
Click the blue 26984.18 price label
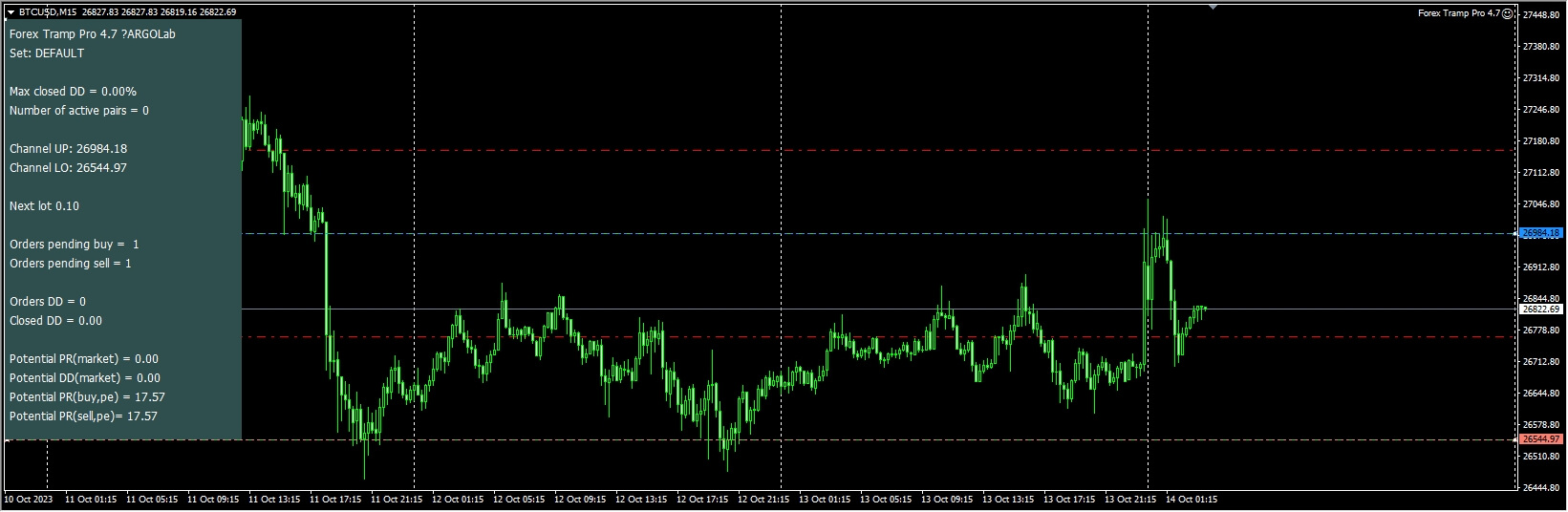point(1540,233)
